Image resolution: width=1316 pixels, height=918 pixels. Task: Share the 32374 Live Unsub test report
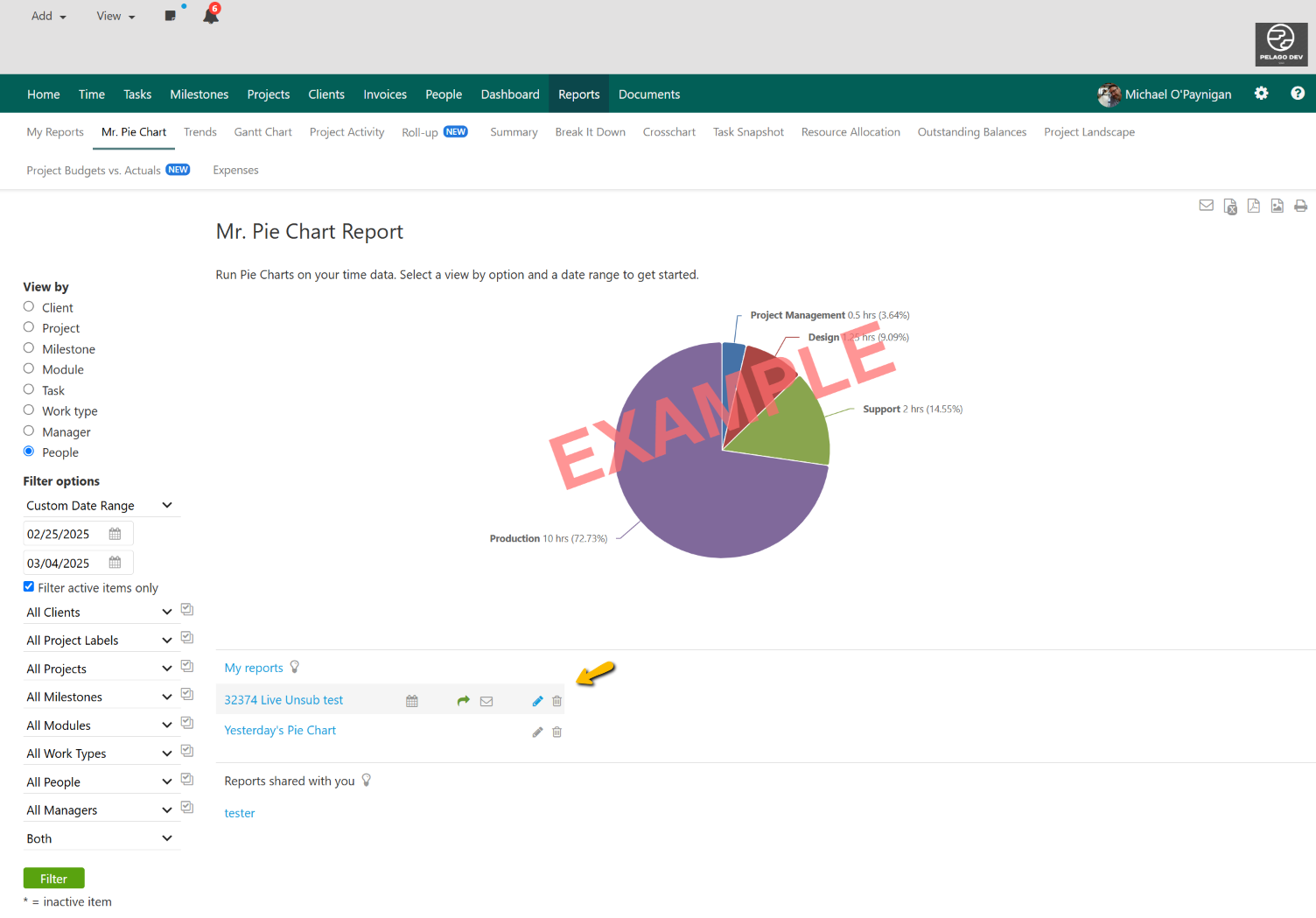coord(463,700)
